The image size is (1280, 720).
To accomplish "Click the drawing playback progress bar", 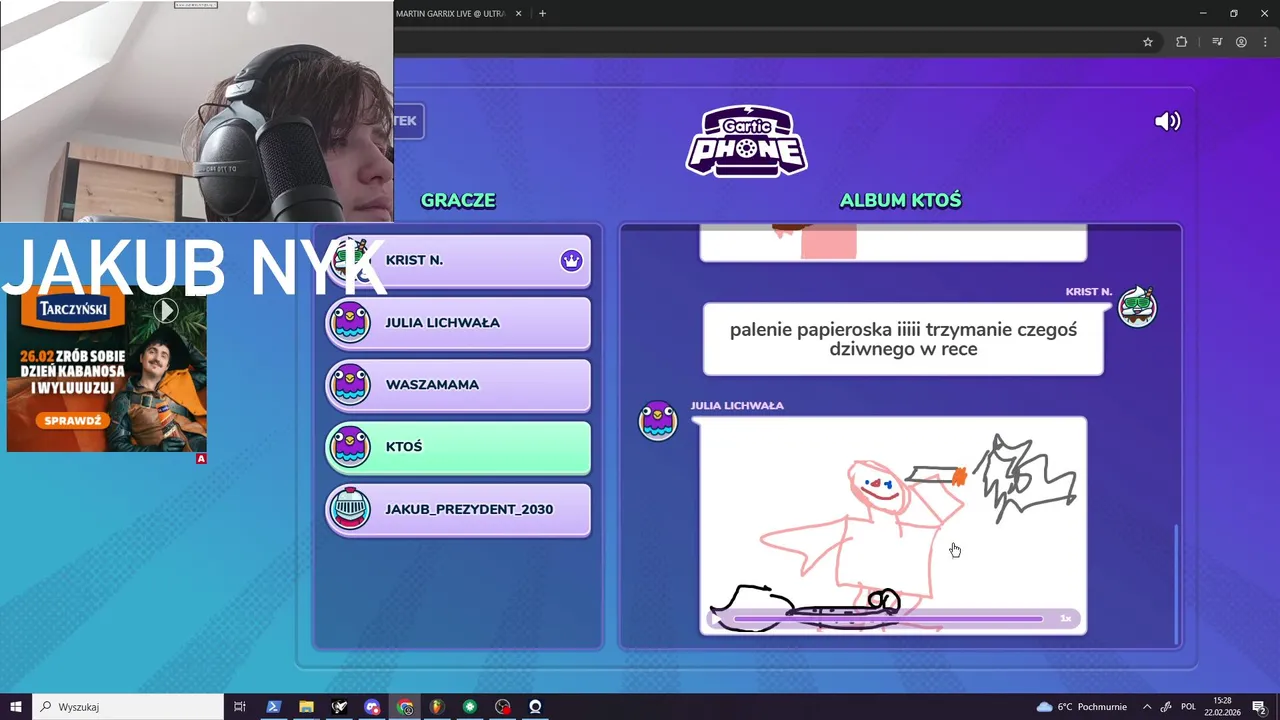I will click(888, 619).
